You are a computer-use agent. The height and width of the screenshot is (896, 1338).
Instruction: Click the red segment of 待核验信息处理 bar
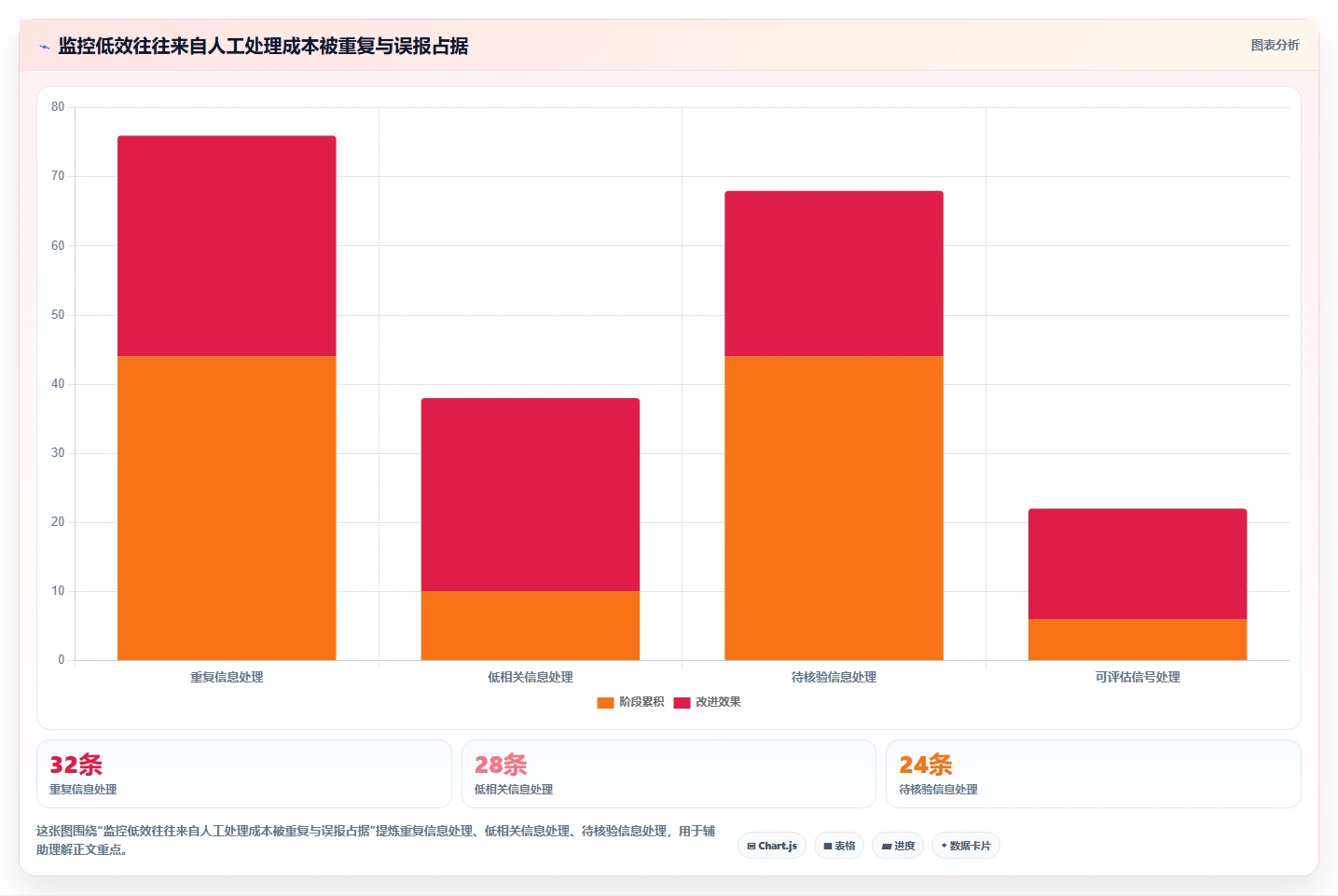click(x=834, y=273)
